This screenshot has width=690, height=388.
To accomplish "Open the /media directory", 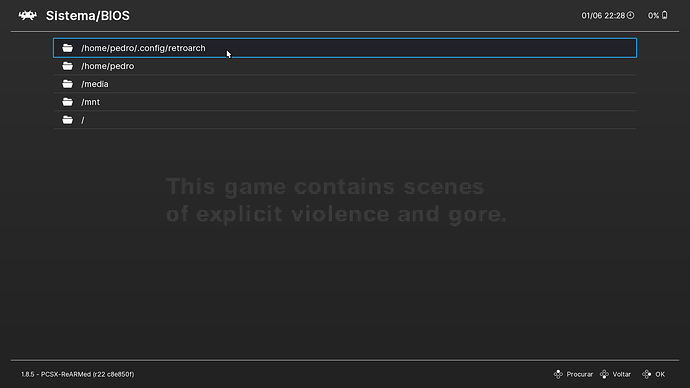I will tap(345, 84).
